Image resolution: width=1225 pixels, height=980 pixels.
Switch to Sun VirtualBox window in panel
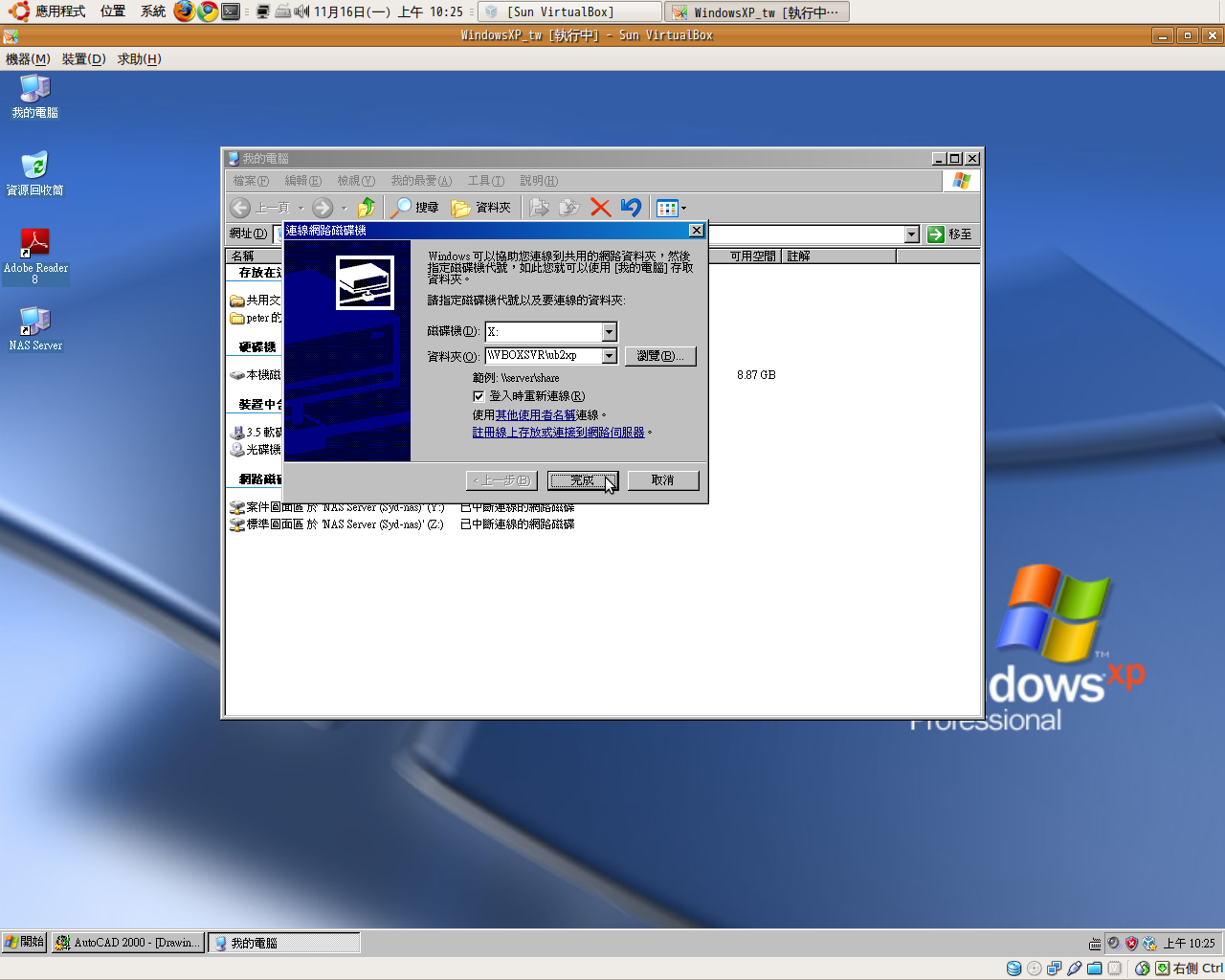(569, 11)
